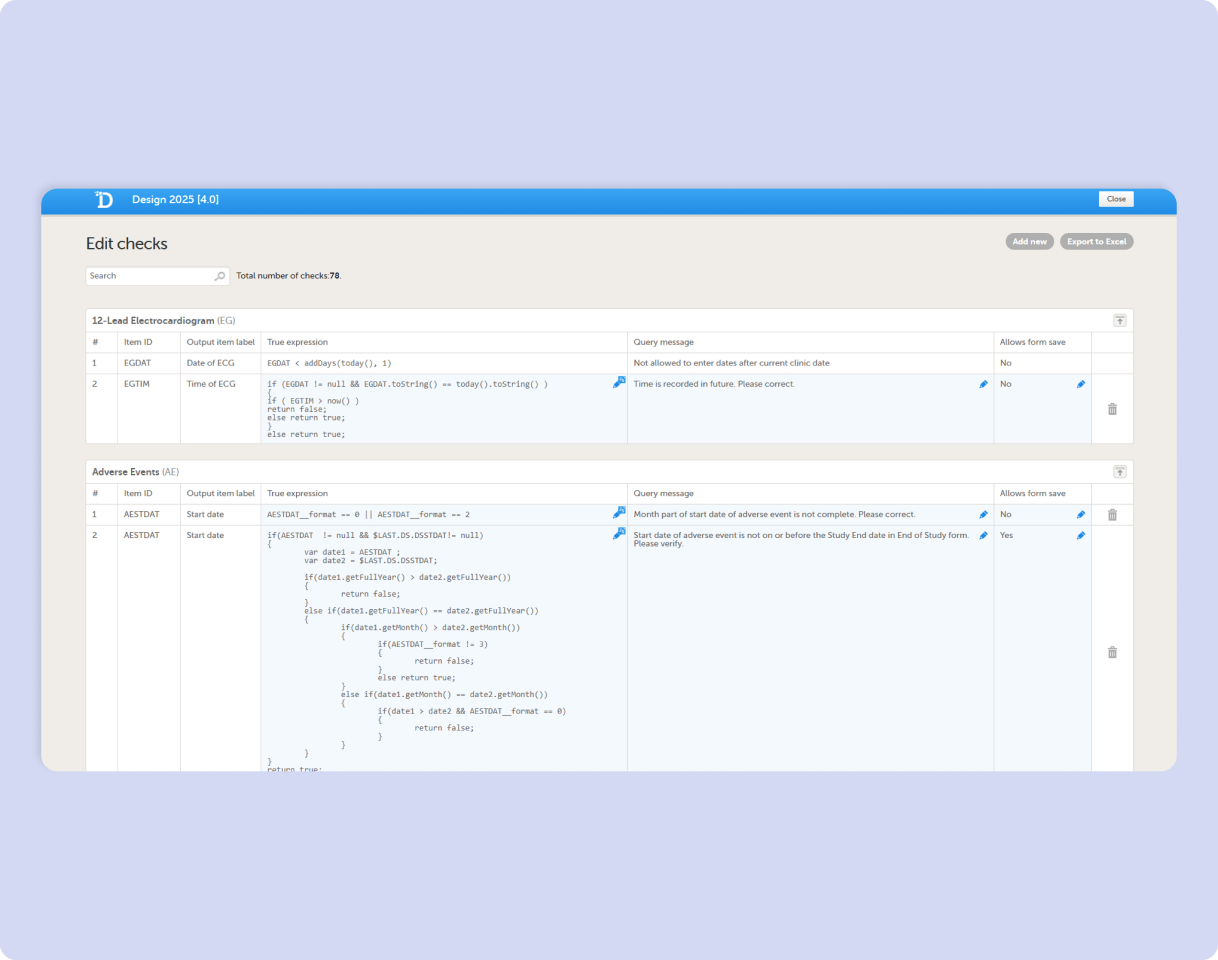Screen dimensions: 1218x960
Task: Edit the EGTIM true expression script
Action: [619, 383]
